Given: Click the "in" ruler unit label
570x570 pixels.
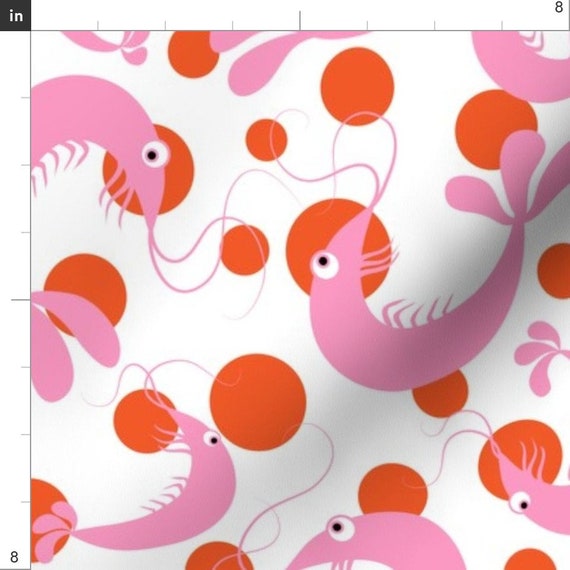Looking at the screenshot, I should (15, 15).
